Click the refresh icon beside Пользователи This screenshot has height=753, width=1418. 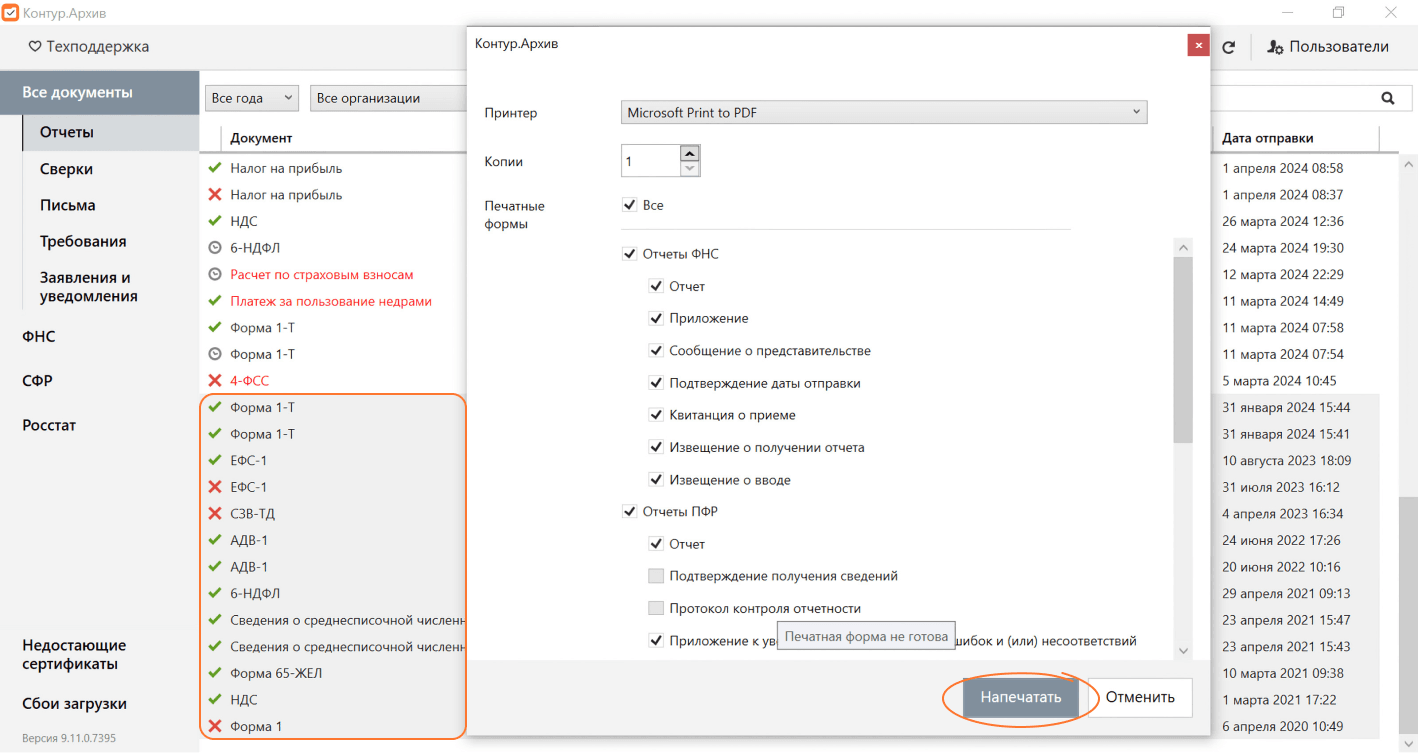1229,47
